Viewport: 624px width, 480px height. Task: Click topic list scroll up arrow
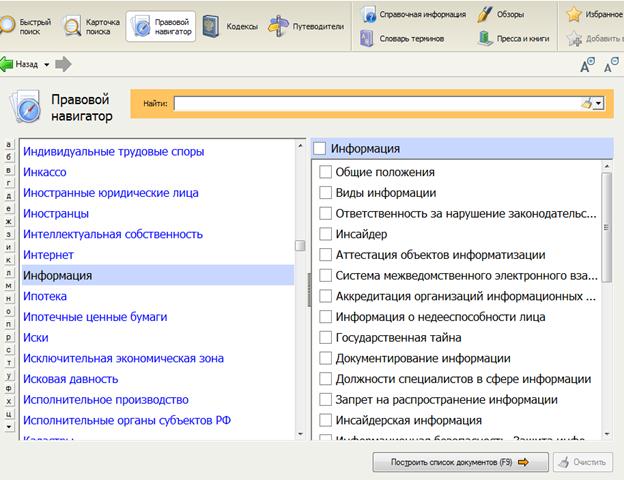tap(300, 146)
